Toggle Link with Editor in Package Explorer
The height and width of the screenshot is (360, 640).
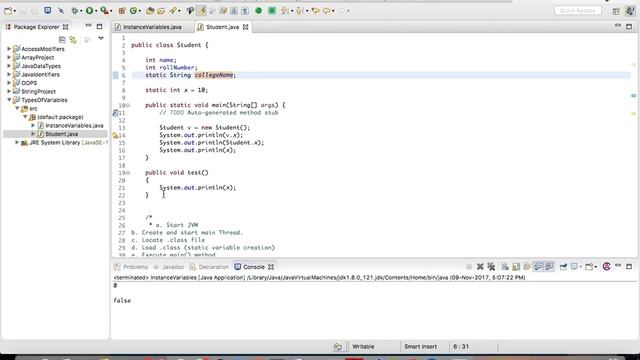[73, 40]
